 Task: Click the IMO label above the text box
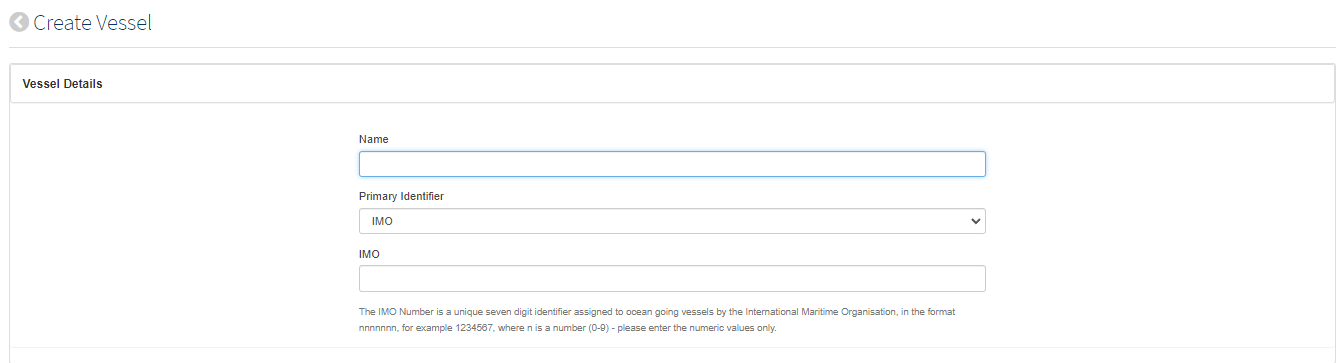(x=369, y=254)
